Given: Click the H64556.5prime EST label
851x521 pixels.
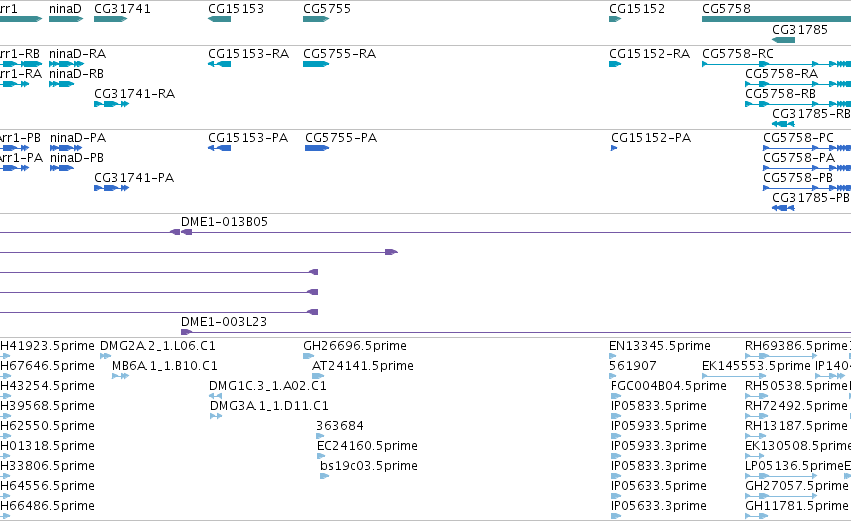Looking at the screenshot, I should point(48,486).
